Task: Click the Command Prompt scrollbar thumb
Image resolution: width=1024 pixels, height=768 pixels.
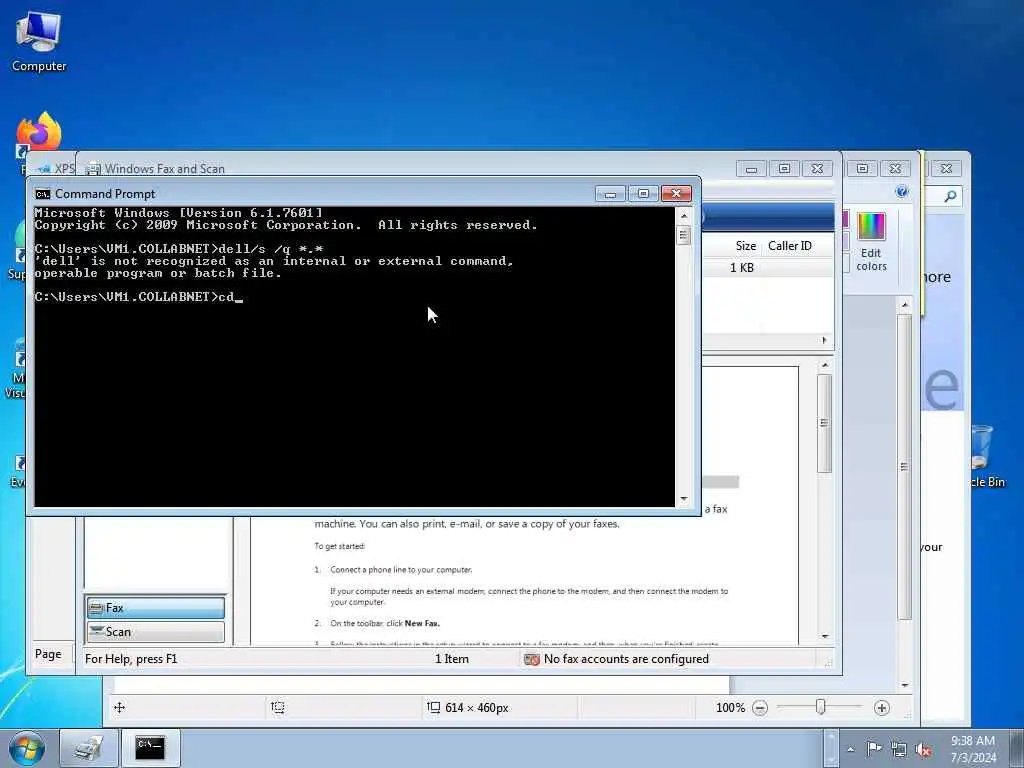Action: point(684,234)
